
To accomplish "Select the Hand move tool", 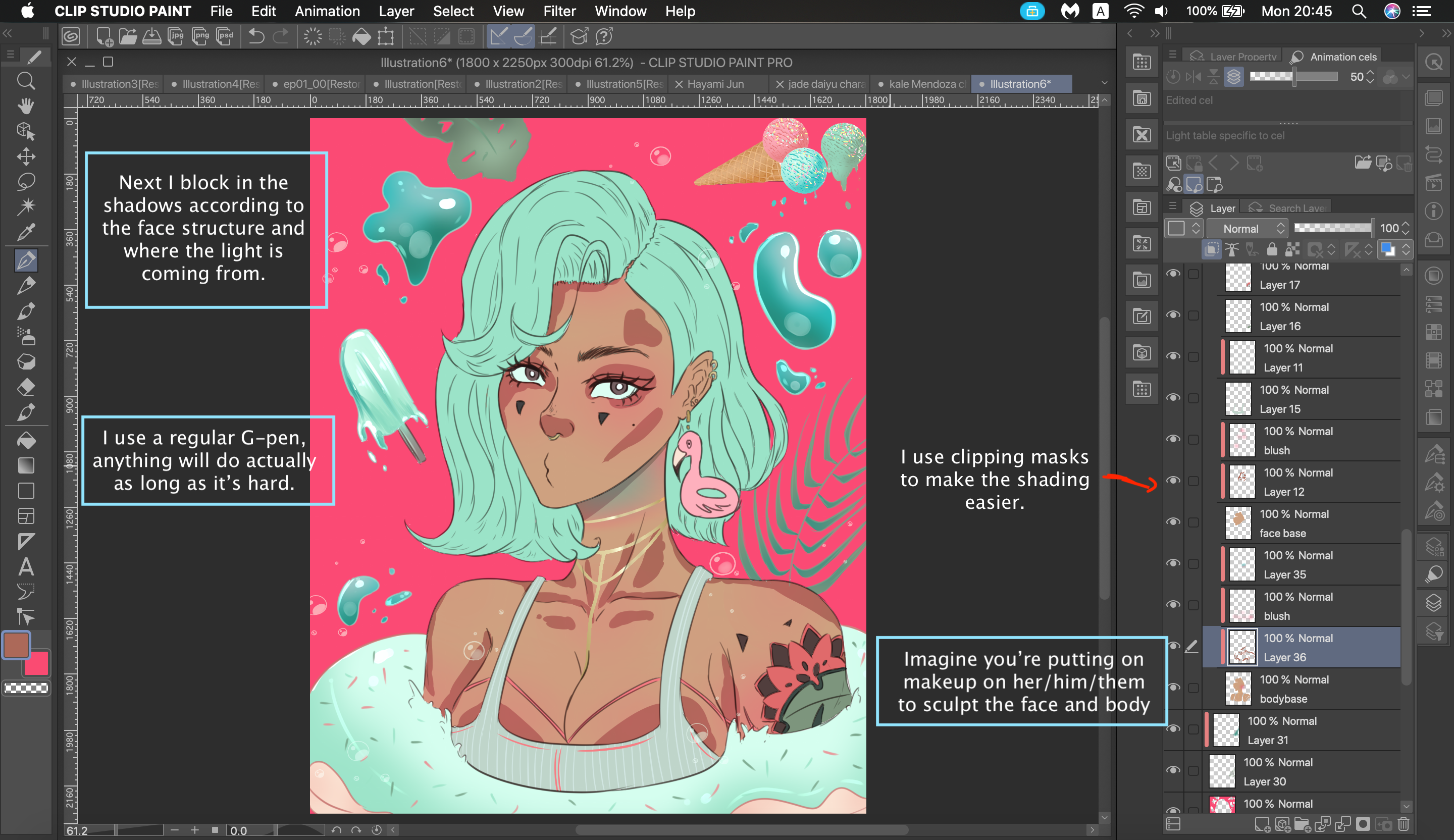I will click(x=25, y=106).
